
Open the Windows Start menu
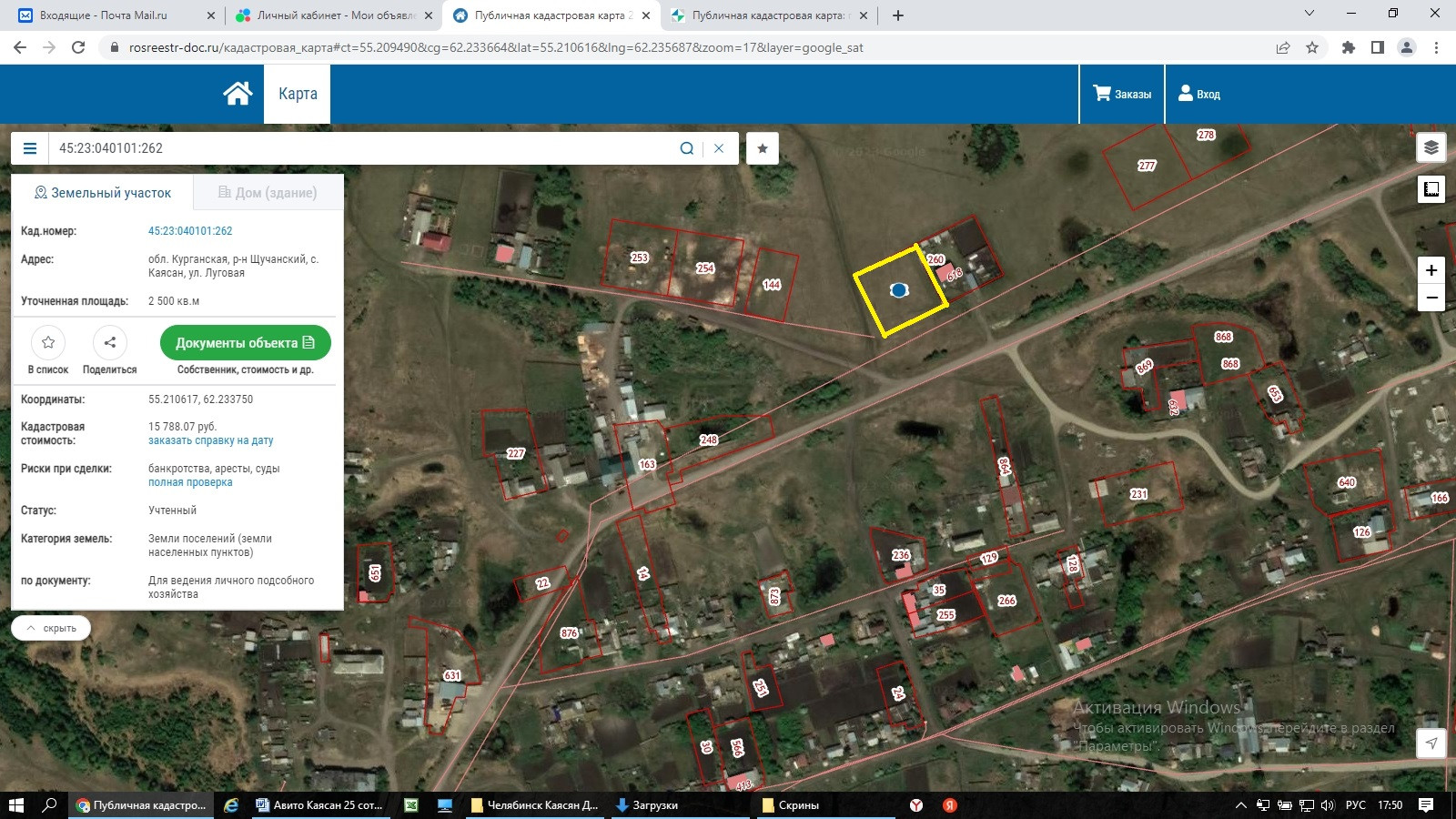pyautogui.click(x=15, y=805)
